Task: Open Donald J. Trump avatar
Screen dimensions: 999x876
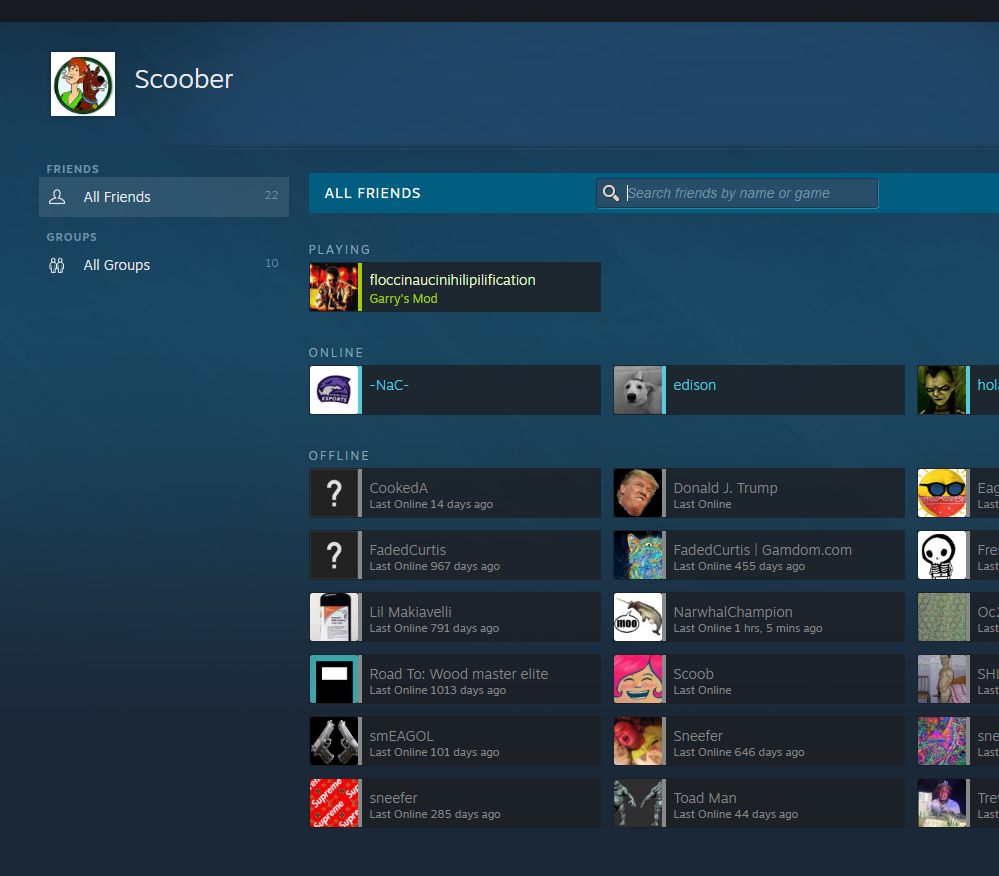Action: (x=638, y=493)
